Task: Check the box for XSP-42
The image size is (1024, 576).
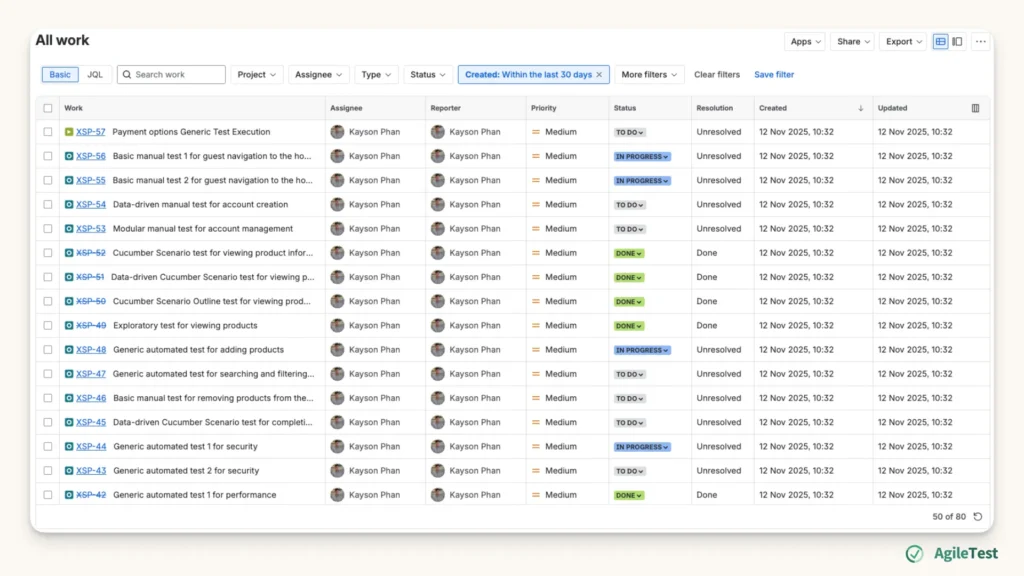Action: click(x=48, y=495)
